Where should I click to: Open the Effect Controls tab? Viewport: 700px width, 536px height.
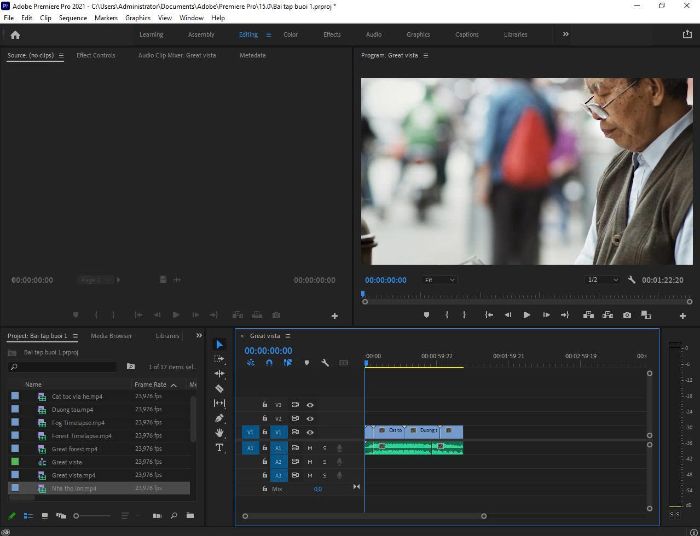click(x=96, y=55)
